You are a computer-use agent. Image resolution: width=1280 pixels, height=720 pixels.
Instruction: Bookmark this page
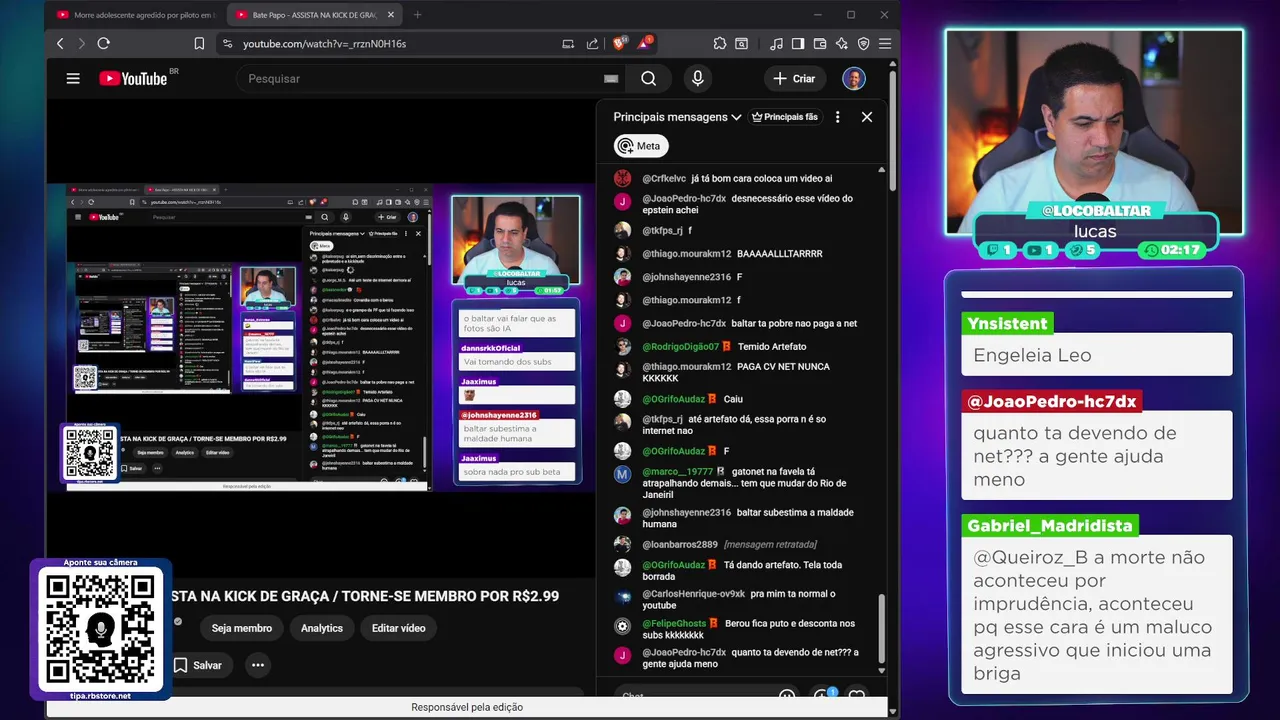(x=199, y=44)
